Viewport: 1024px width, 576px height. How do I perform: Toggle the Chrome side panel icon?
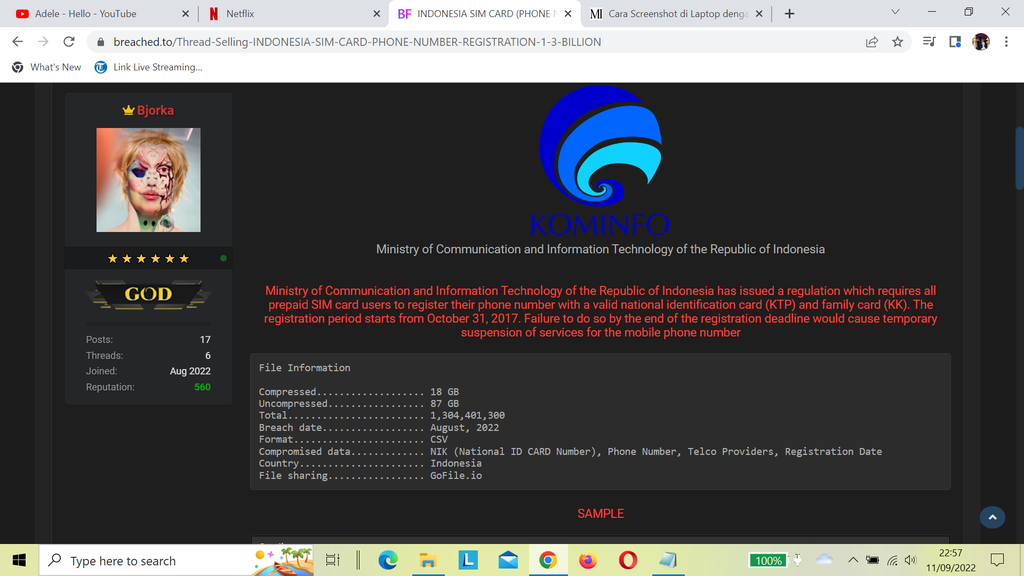pos(955,42)
